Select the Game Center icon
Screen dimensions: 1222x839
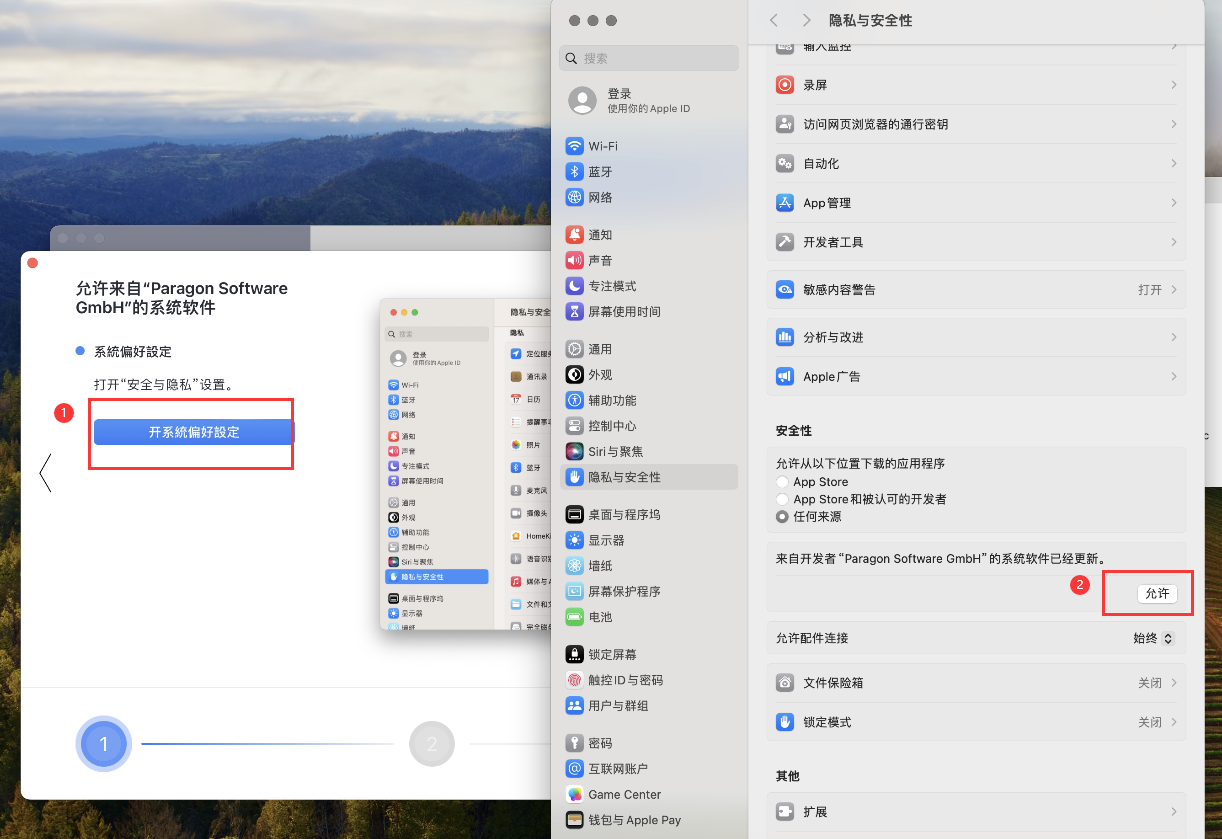point(574,794)
